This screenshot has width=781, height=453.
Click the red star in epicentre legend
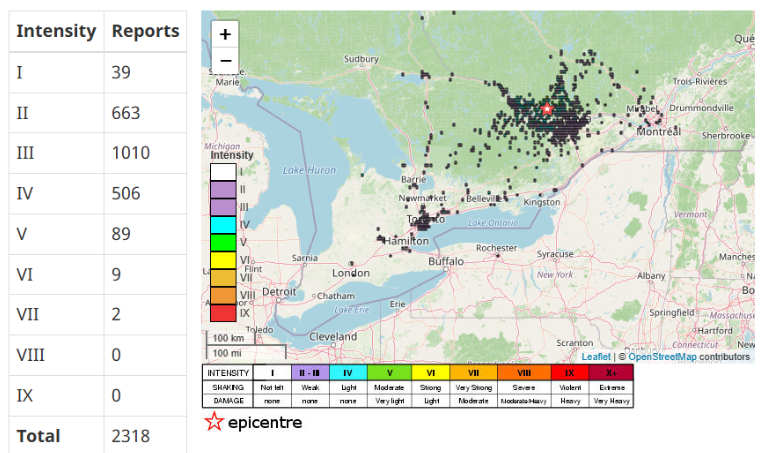[213, 422]
